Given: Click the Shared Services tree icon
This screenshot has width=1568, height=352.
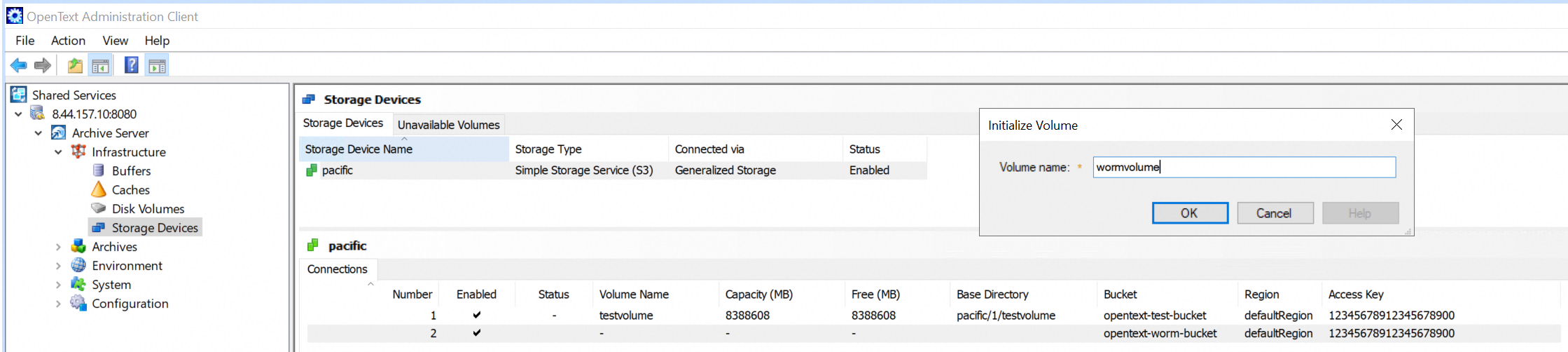Looking at the screenshot, I should point(18,95).
